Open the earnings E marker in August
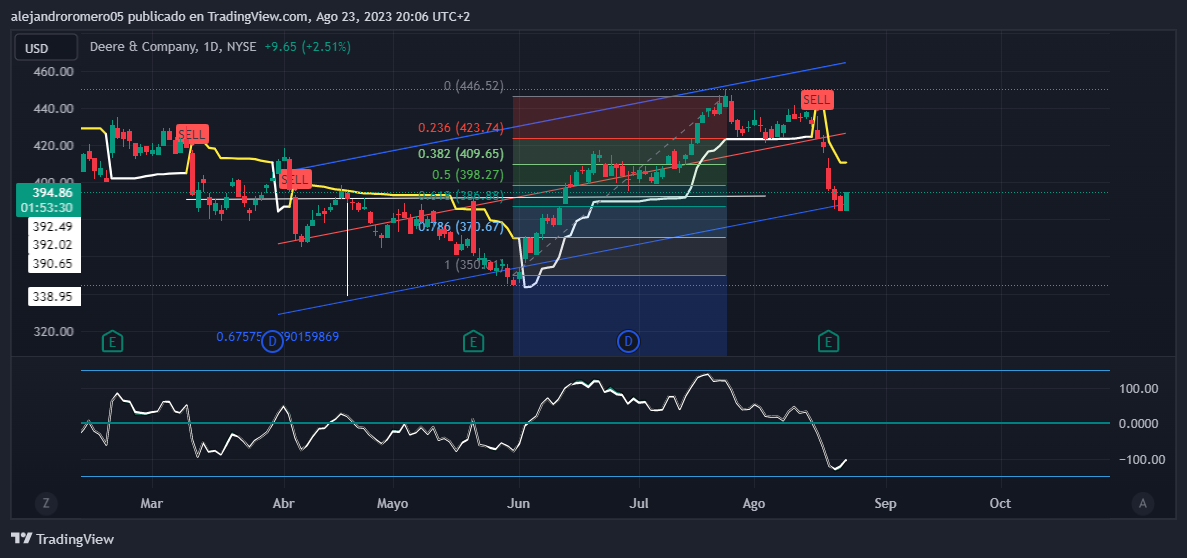1187x558 pixels. point(829,342)
